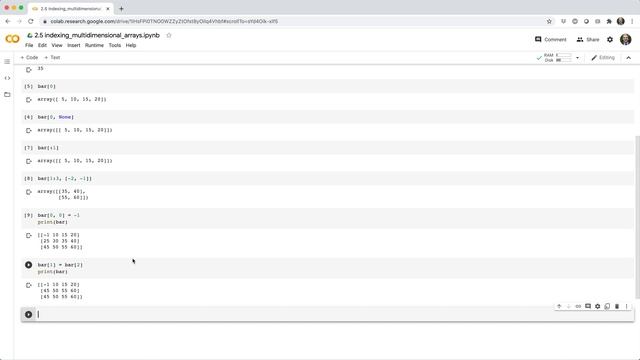The width and height of the screenshot is (640, 360).
Task: Add a new code cell
Action: point(29,58)
